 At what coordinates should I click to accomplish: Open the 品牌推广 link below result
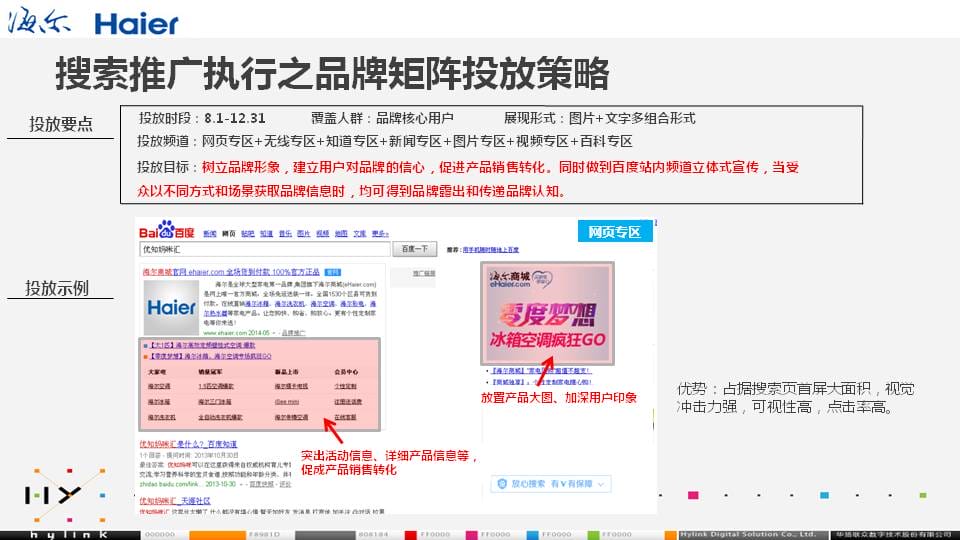coord(293,333)
